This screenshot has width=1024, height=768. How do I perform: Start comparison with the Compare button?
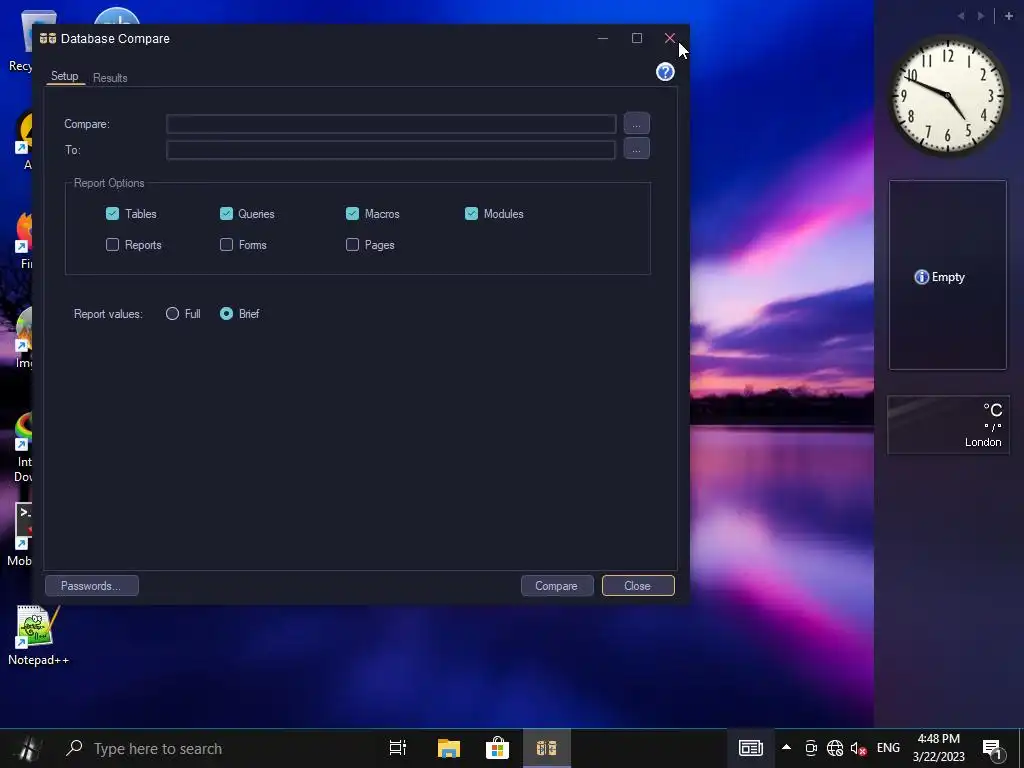[556, 586]
